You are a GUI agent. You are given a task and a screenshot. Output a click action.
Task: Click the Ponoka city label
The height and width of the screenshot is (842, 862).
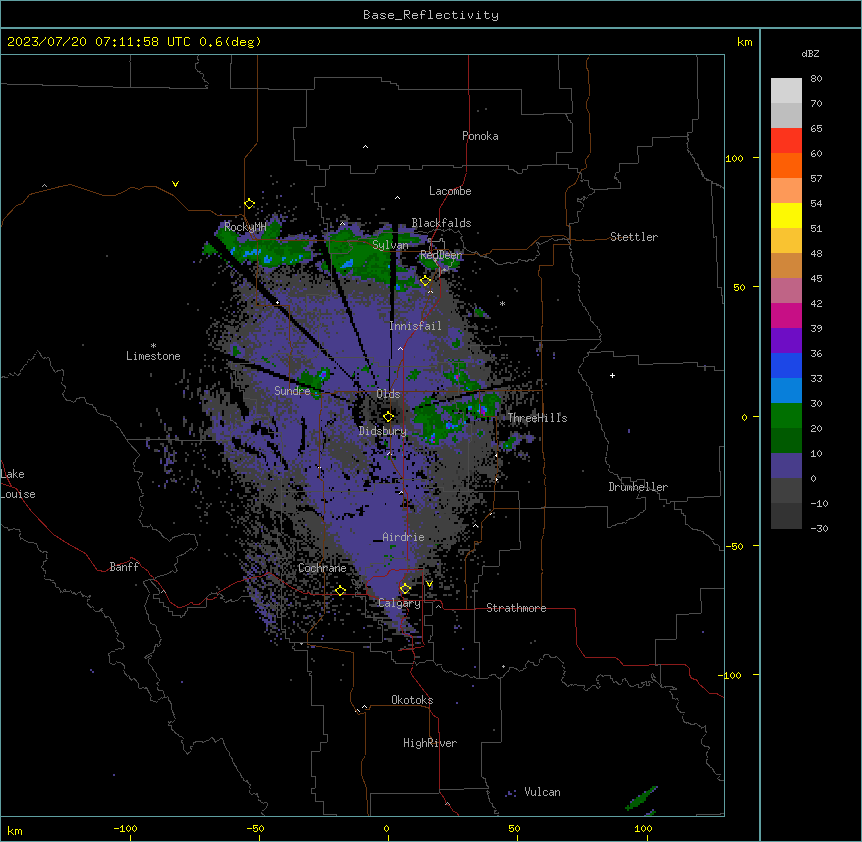point(480,136)
